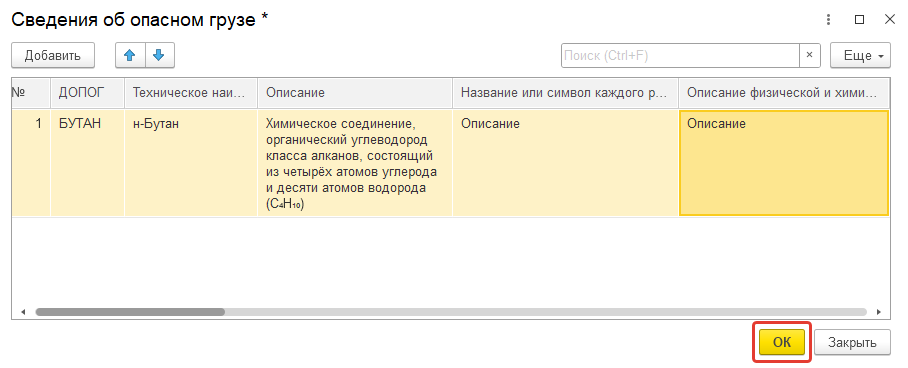Click the Добавить button
The height and width of the screenshot is (368, 908).
click(x=53, y=56)
